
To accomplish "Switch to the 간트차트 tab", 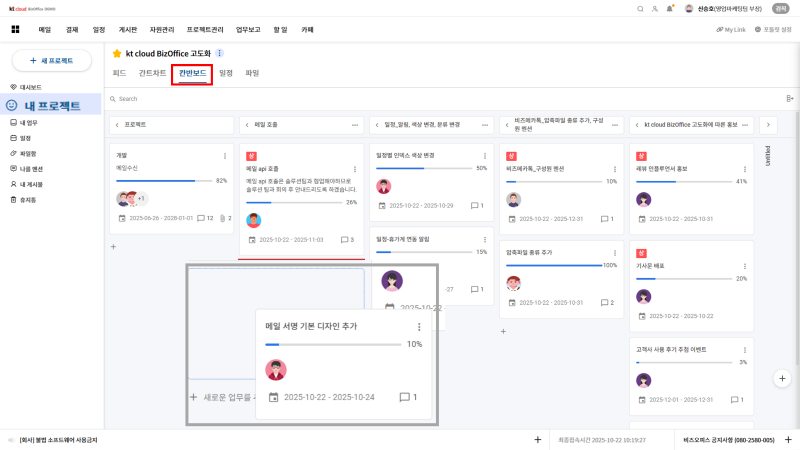I will click(152, 73).
